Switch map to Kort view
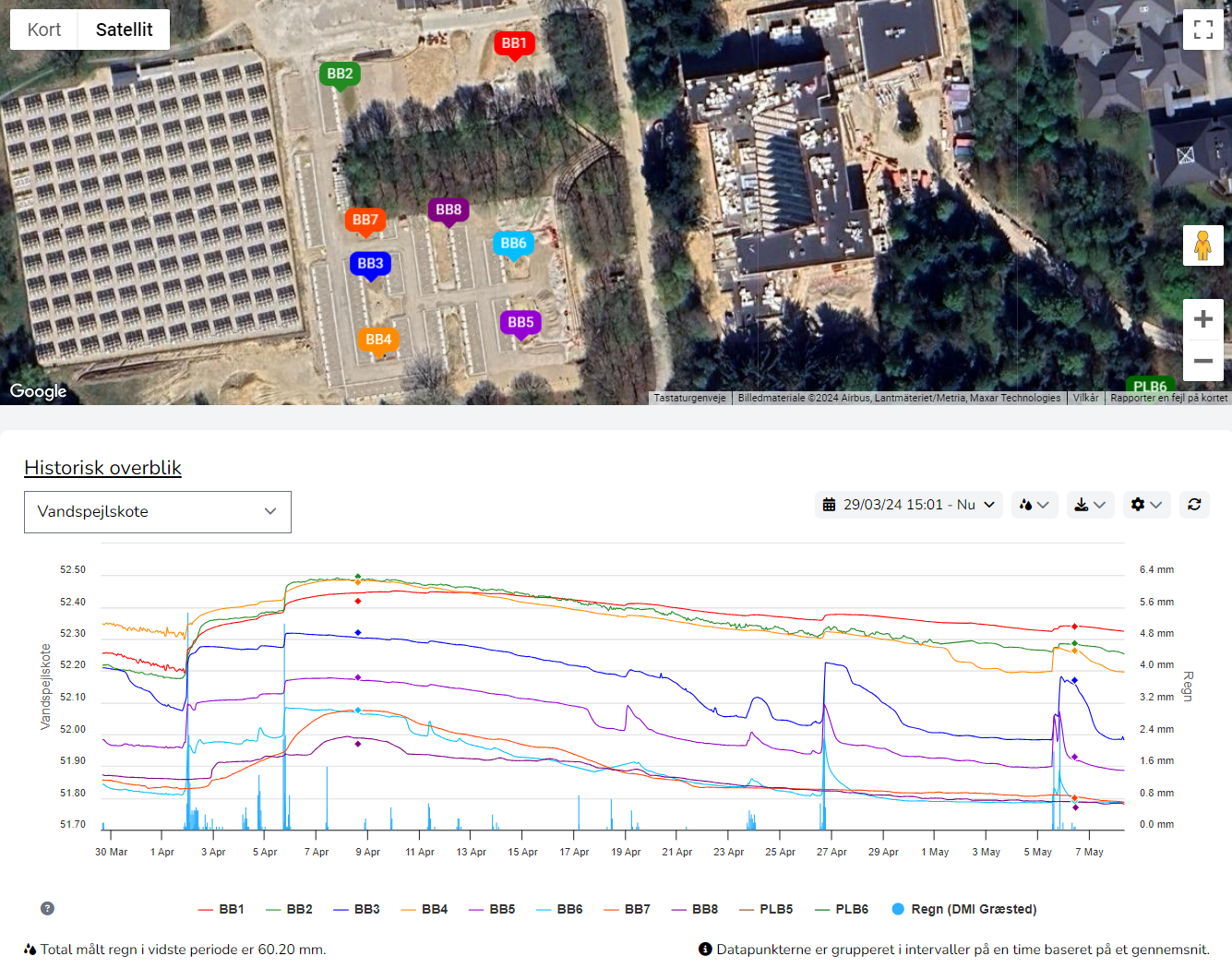 click(44, 30)
